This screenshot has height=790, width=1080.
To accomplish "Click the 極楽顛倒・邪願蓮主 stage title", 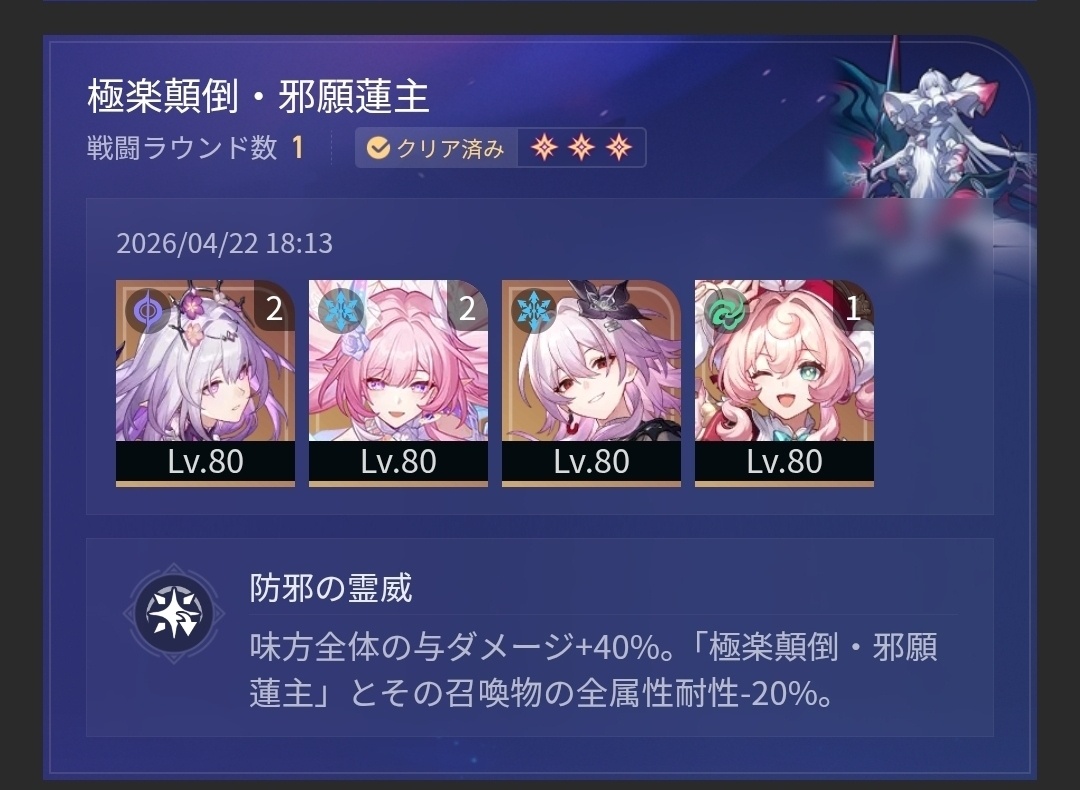I will 258,96.
